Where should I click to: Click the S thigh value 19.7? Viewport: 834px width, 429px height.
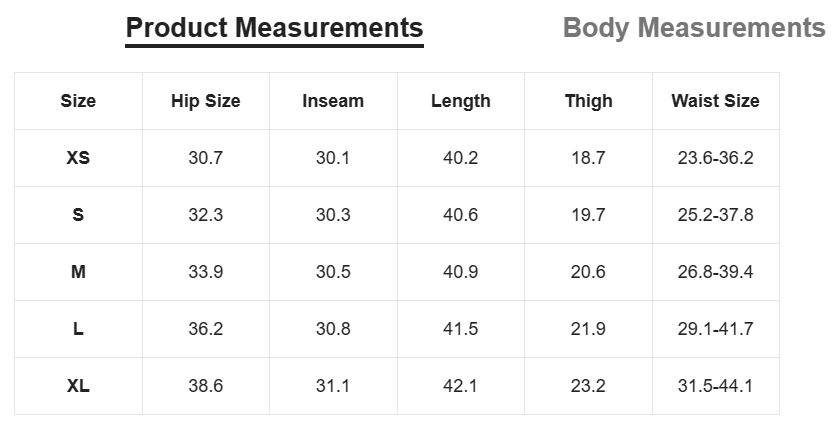tap(588, 215)
